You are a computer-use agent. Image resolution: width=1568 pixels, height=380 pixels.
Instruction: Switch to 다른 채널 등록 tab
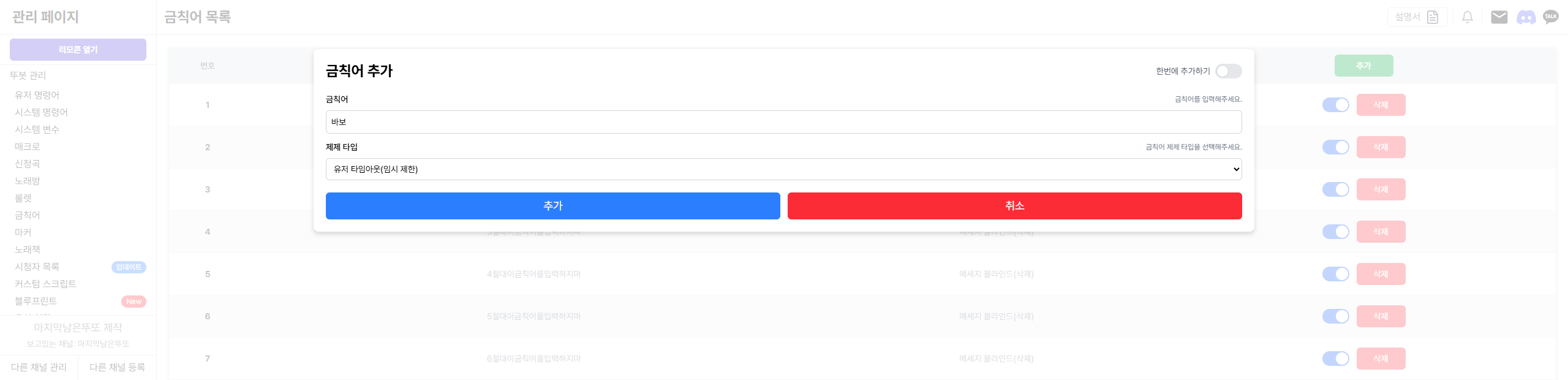[117, 367]
